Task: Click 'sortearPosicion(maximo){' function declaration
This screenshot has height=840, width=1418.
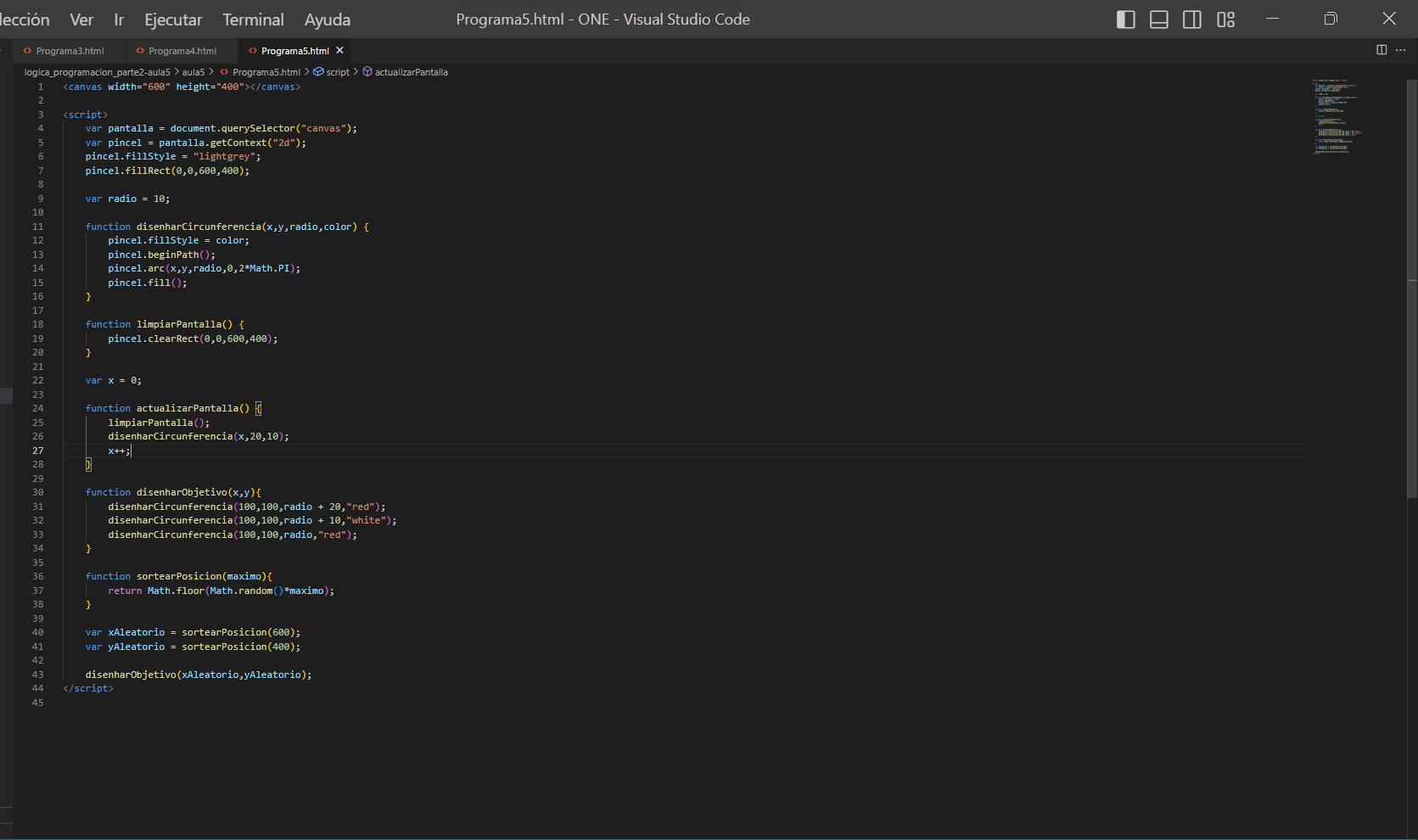Action: click(204, 576)
